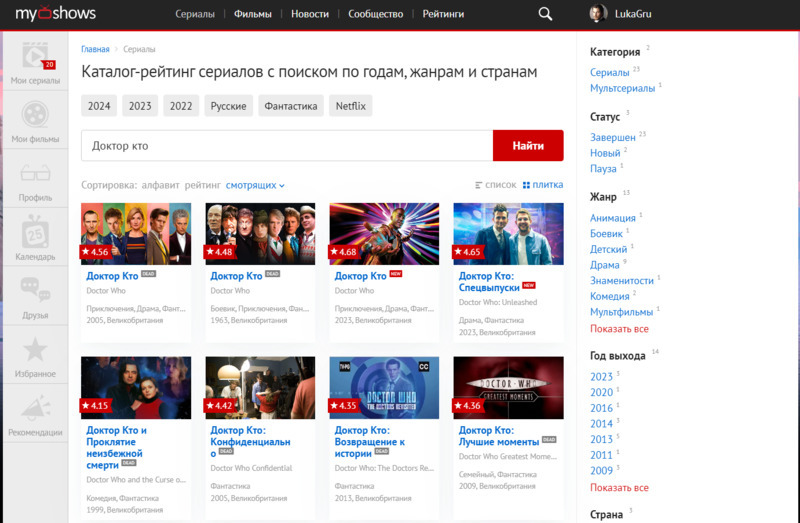The height and width of the screenshot is (523, 800).
Task: Focus the Доктор кто search field
Action: [x=287, y=145]
